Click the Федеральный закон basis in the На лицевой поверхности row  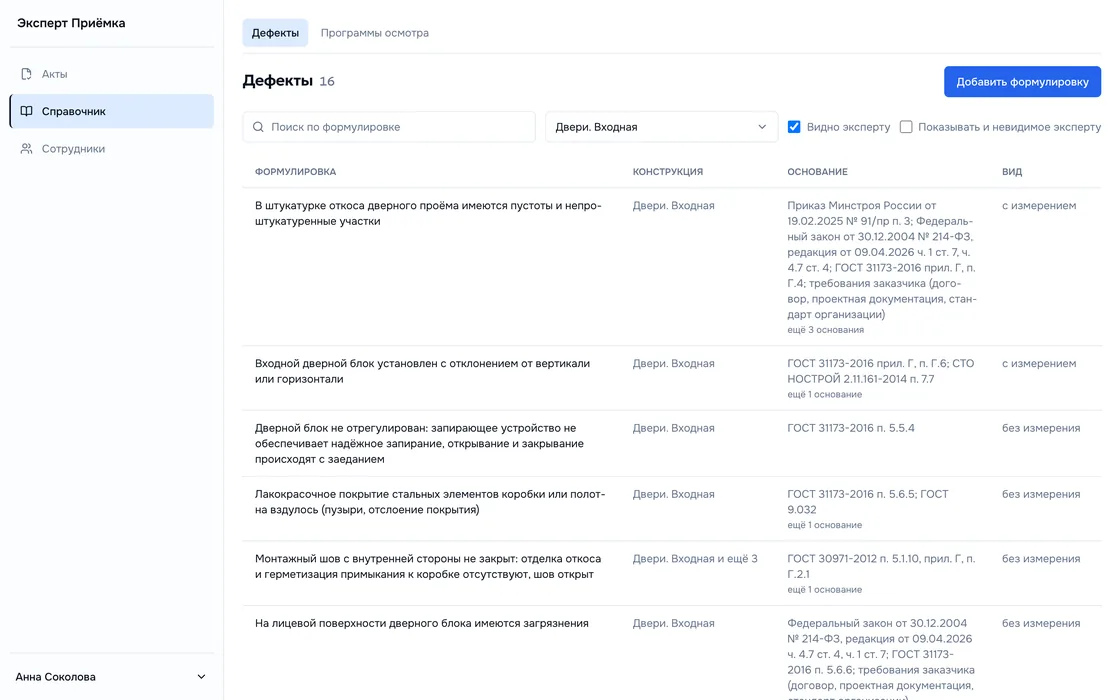pyautogui.click(x=881, y=661)
